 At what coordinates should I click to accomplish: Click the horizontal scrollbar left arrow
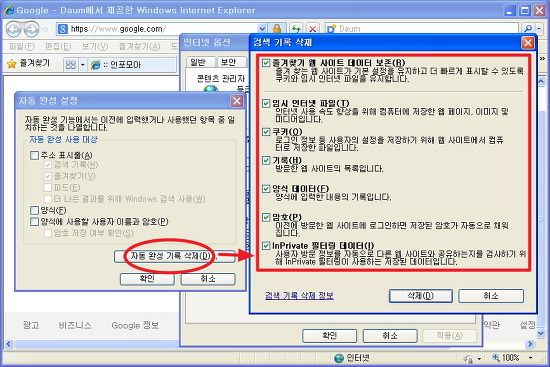9,344
